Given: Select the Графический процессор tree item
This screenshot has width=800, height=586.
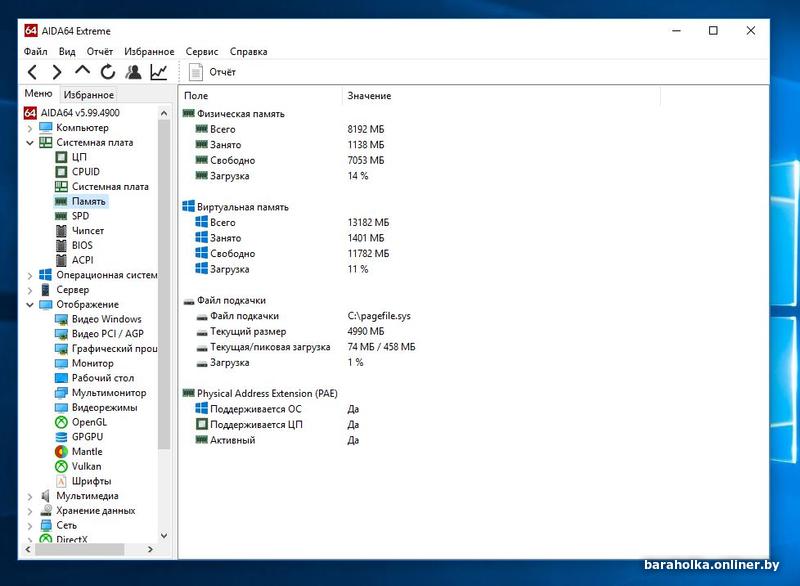Looking at the screenshot, I should pyautogui.click(x=114, y=349).
